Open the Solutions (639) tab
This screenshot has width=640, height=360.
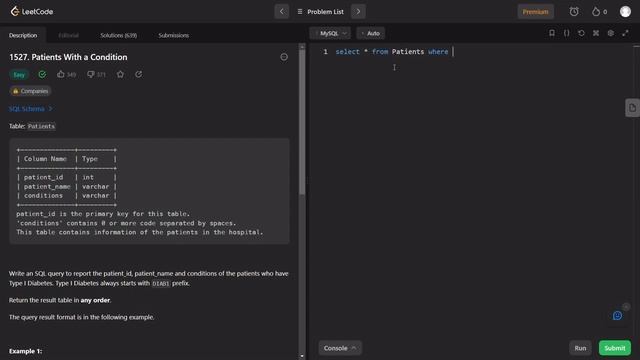pos(118,36)
